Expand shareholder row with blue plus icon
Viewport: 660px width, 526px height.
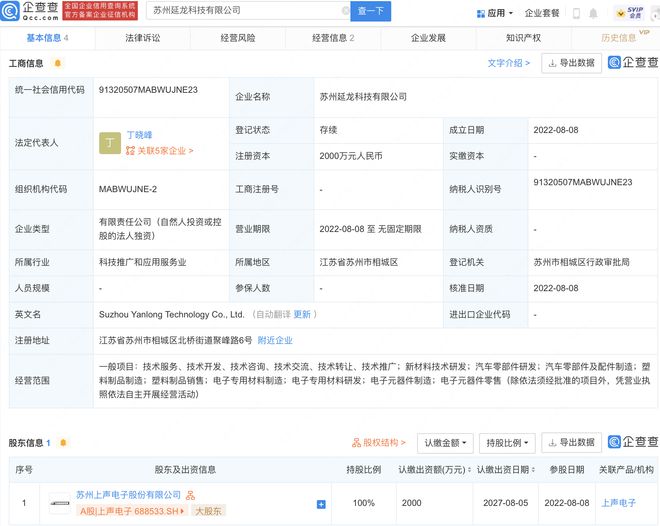321,504
